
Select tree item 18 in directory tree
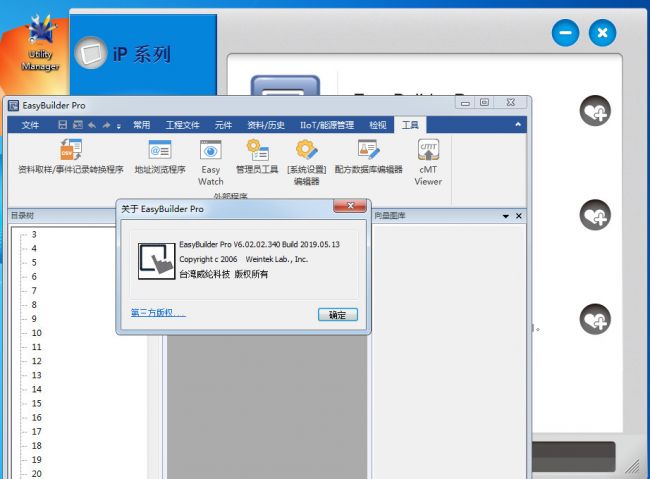(x=36, y=446)
